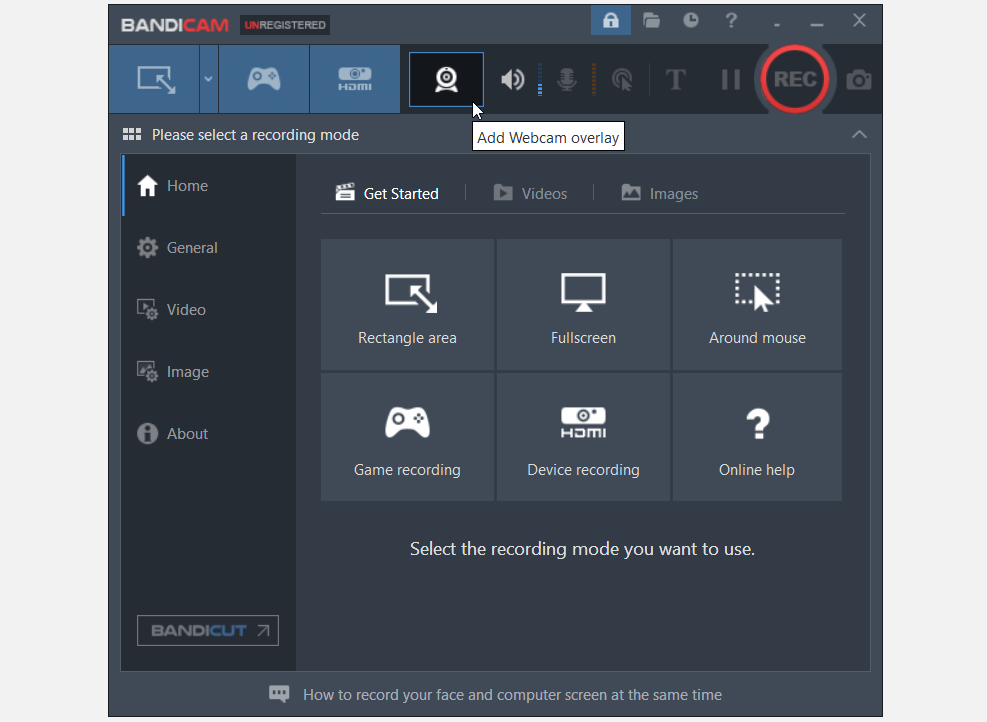Viewport: 987px width, 722px height.
Task: Start recording with the red REC button
Action: click(794, 79)
